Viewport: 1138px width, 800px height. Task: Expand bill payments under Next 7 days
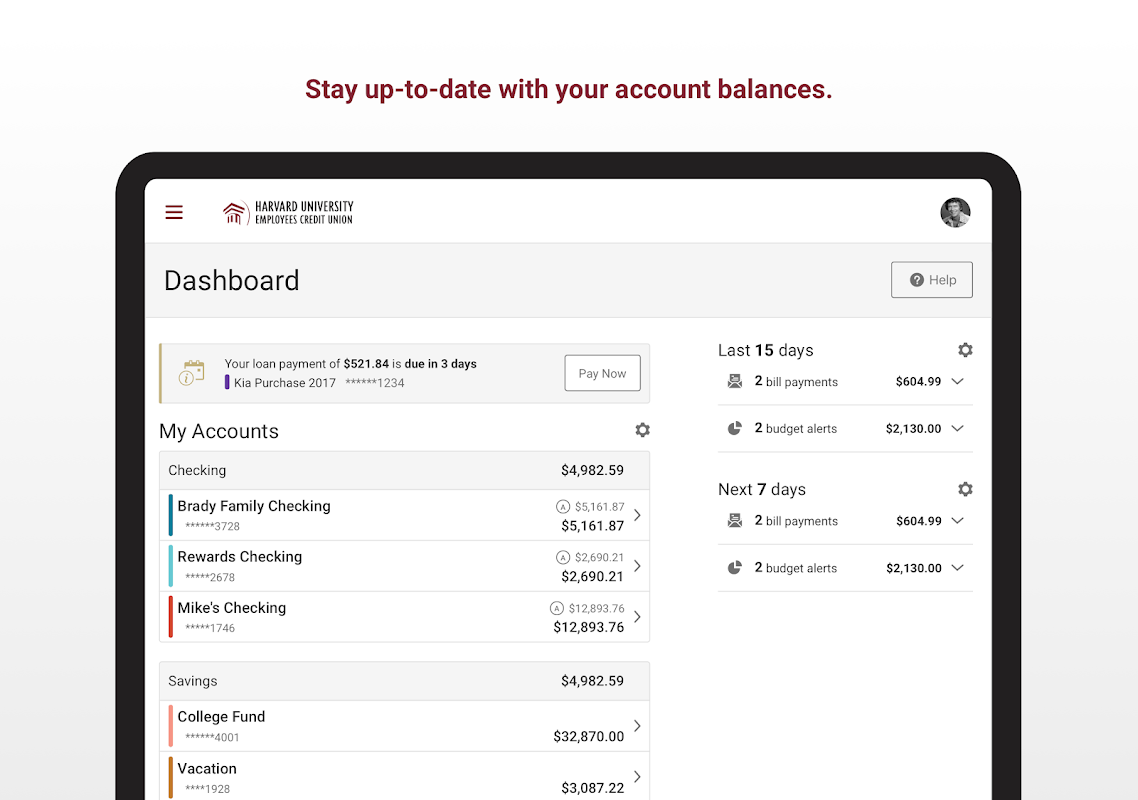coord(957,521)
